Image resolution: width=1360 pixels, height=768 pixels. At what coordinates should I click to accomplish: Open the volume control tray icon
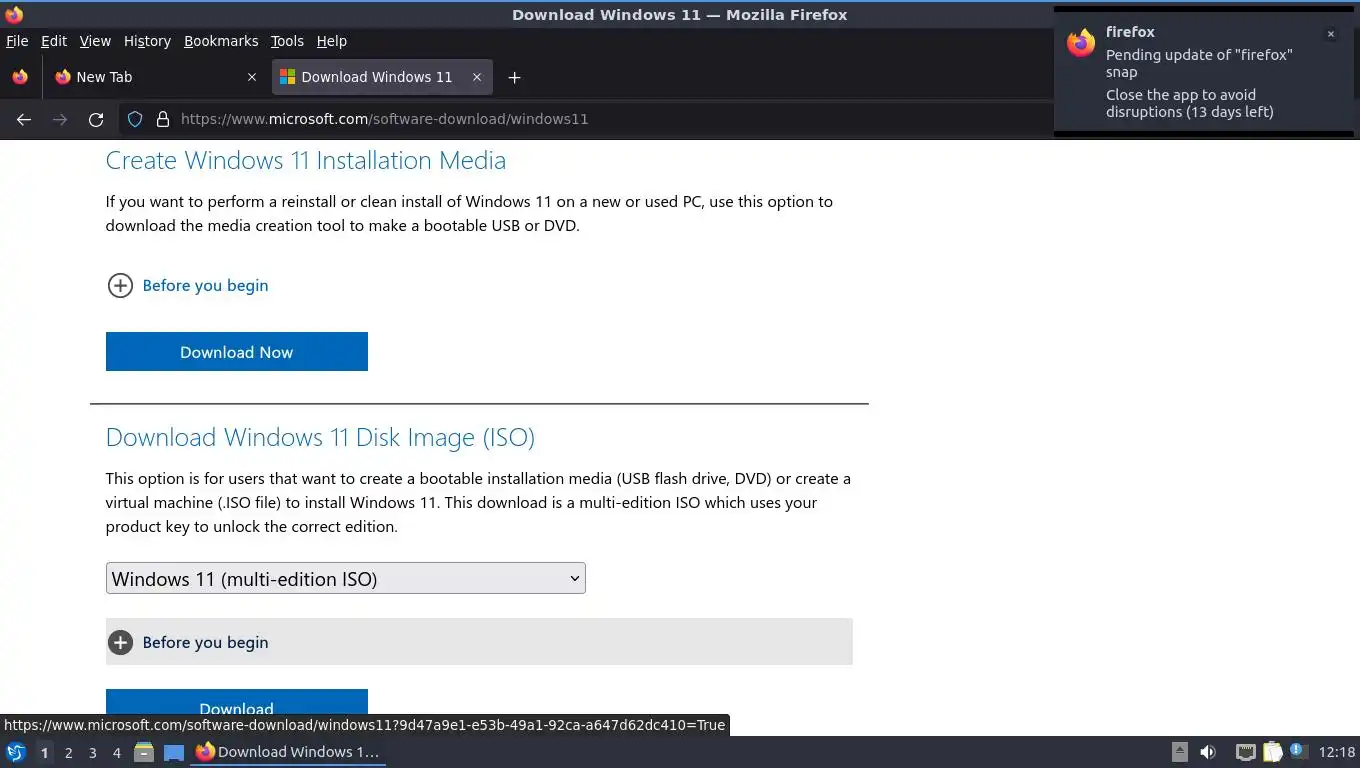point(1208,752)
